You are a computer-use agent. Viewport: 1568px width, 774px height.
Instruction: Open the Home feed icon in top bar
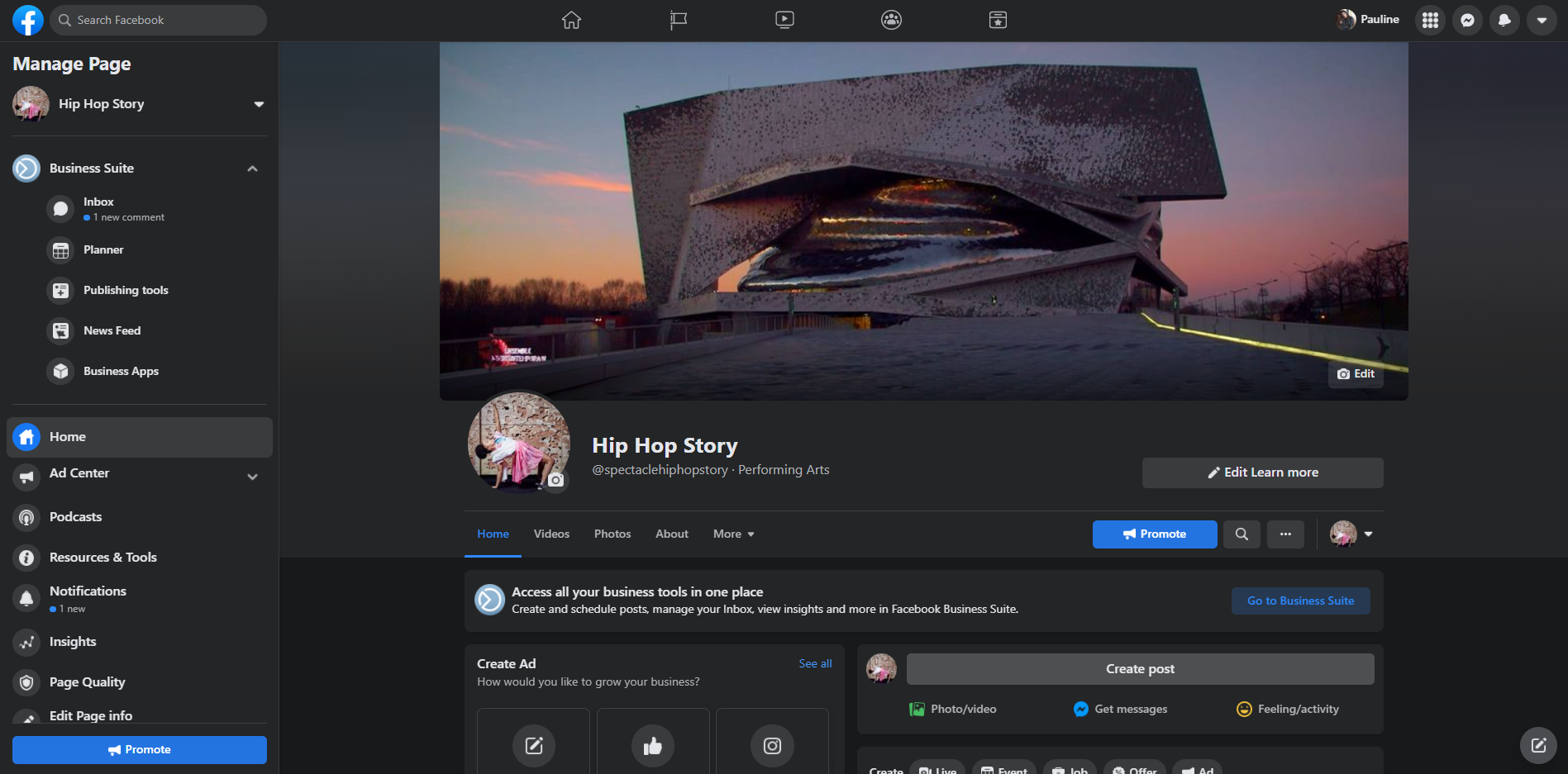click(x=571, y=20)
